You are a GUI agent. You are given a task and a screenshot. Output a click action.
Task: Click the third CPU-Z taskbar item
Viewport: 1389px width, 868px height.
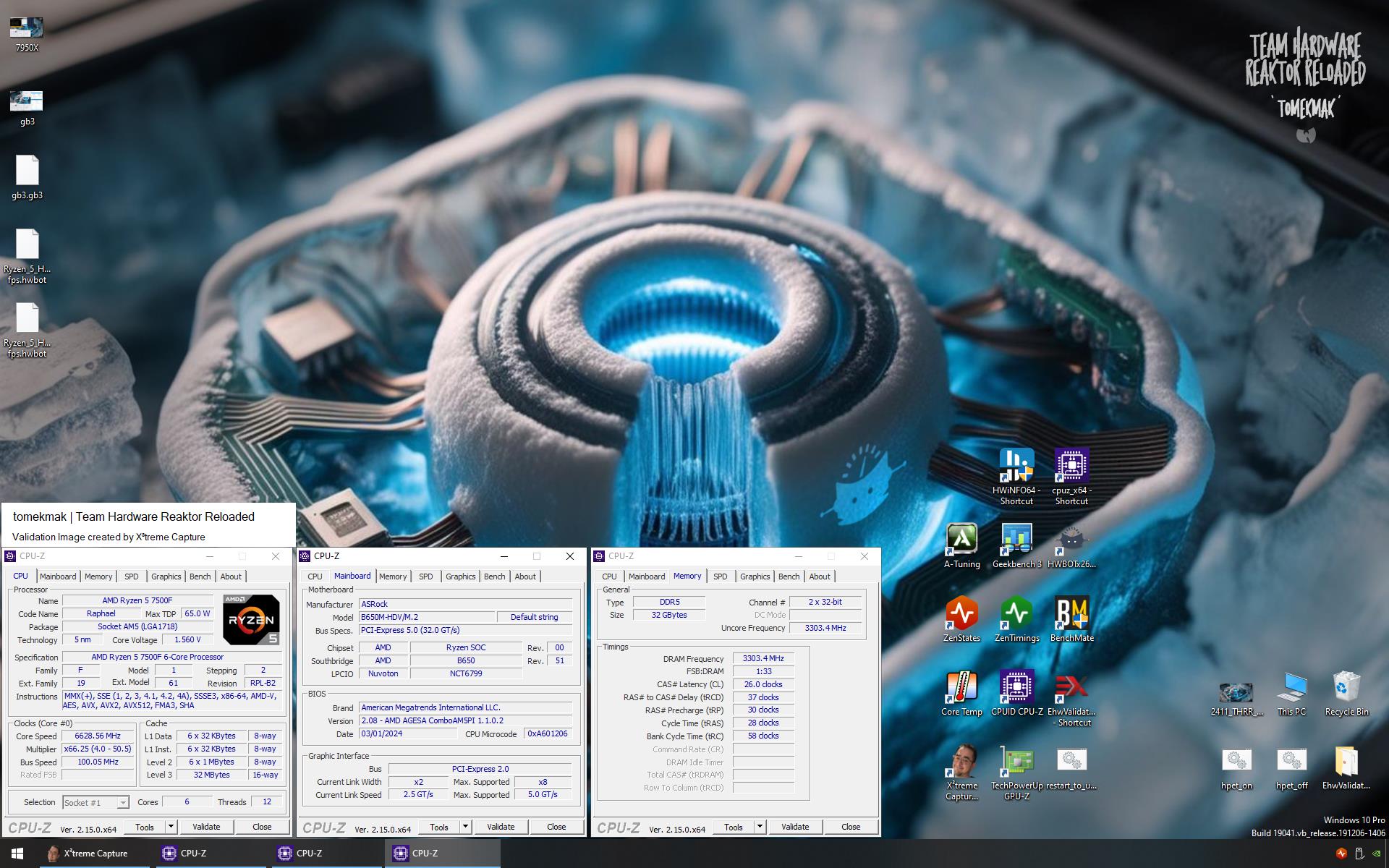coord(443,854)
